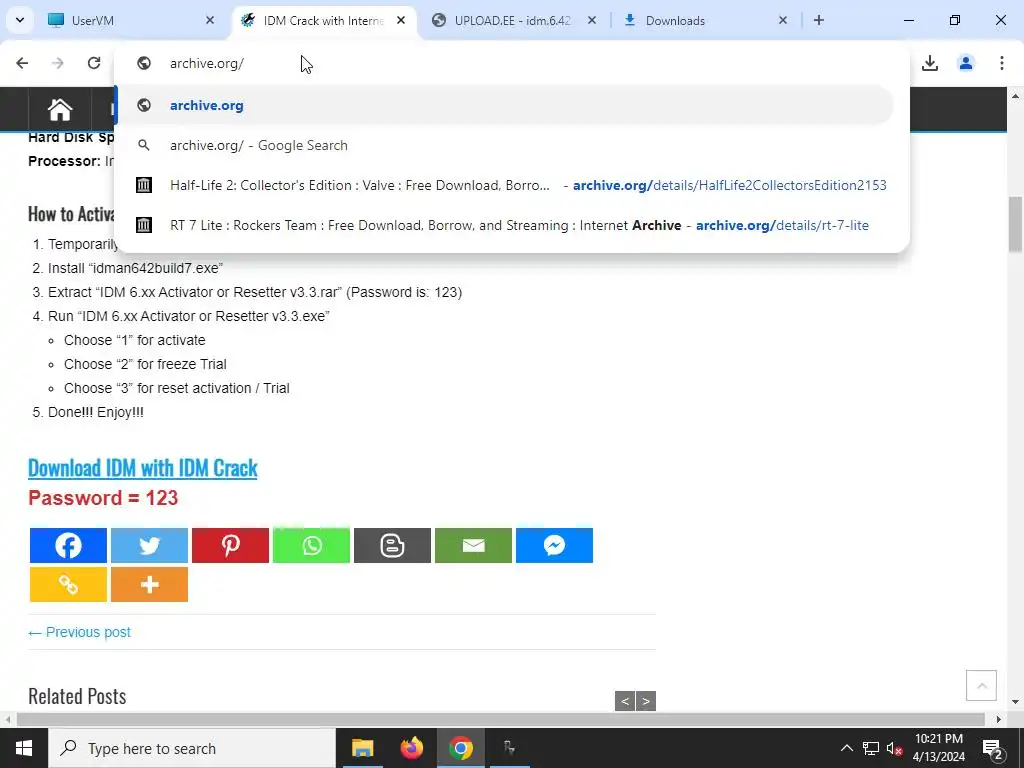Show previous related posts arrow

click(x=625, y=701)
